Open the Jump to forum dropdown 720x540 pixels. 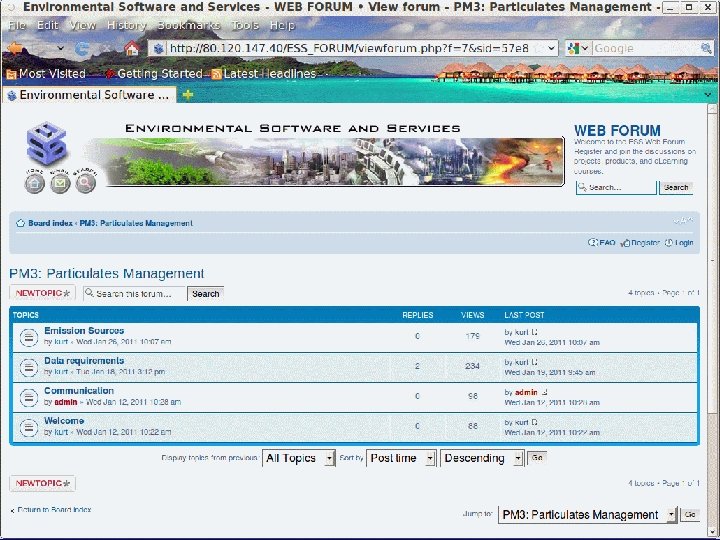588,515
